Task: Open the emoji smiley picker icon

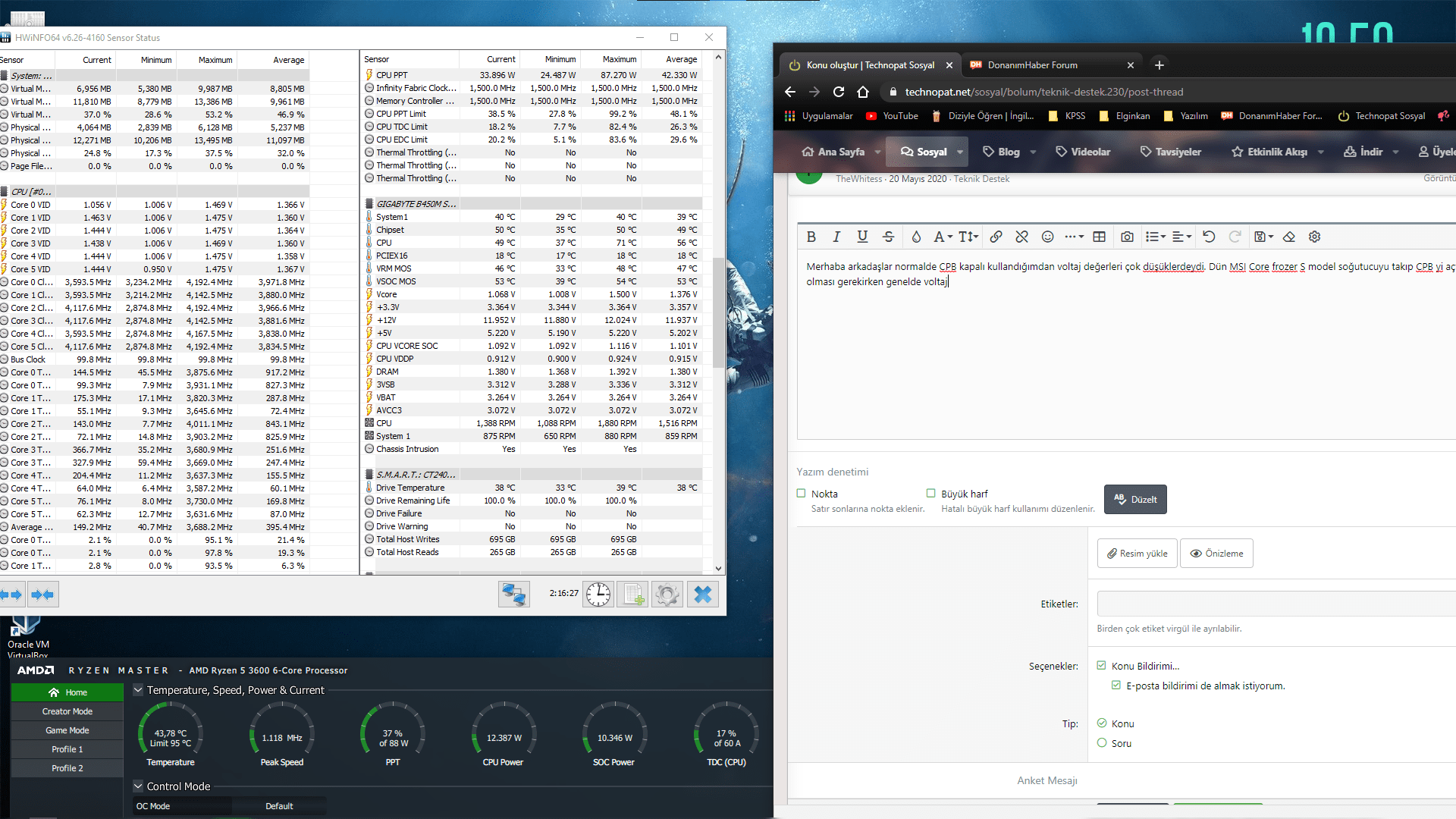Action: [x=1047, y=237]
